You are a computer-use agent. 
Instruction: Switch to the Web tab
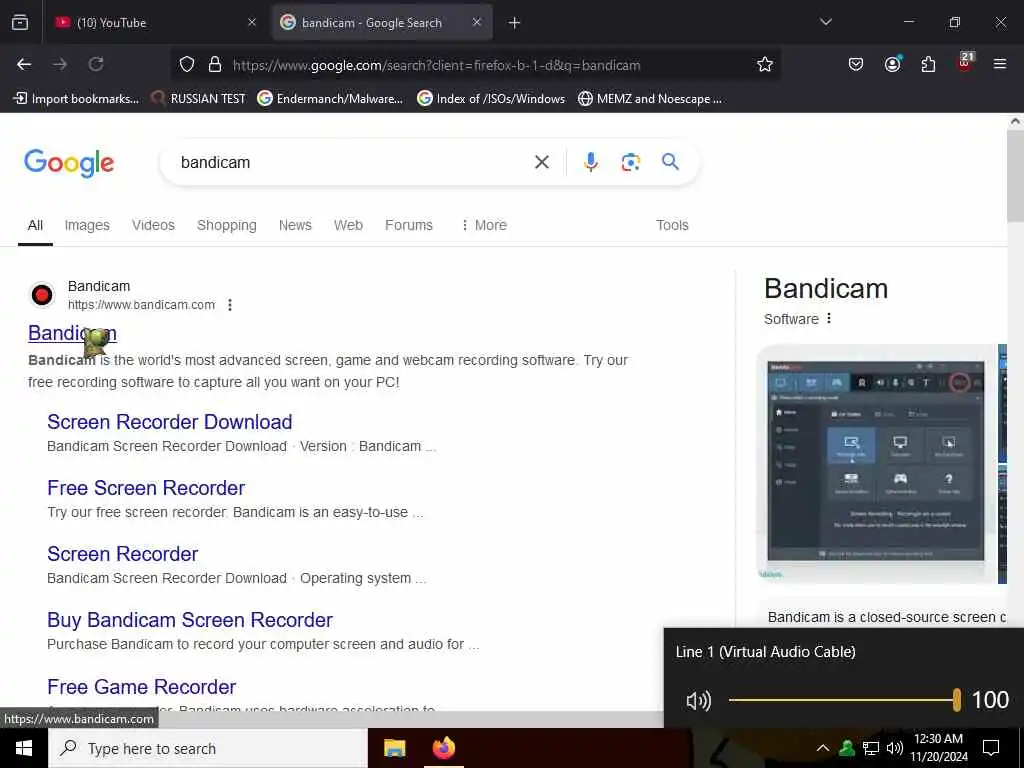[348, 225]
